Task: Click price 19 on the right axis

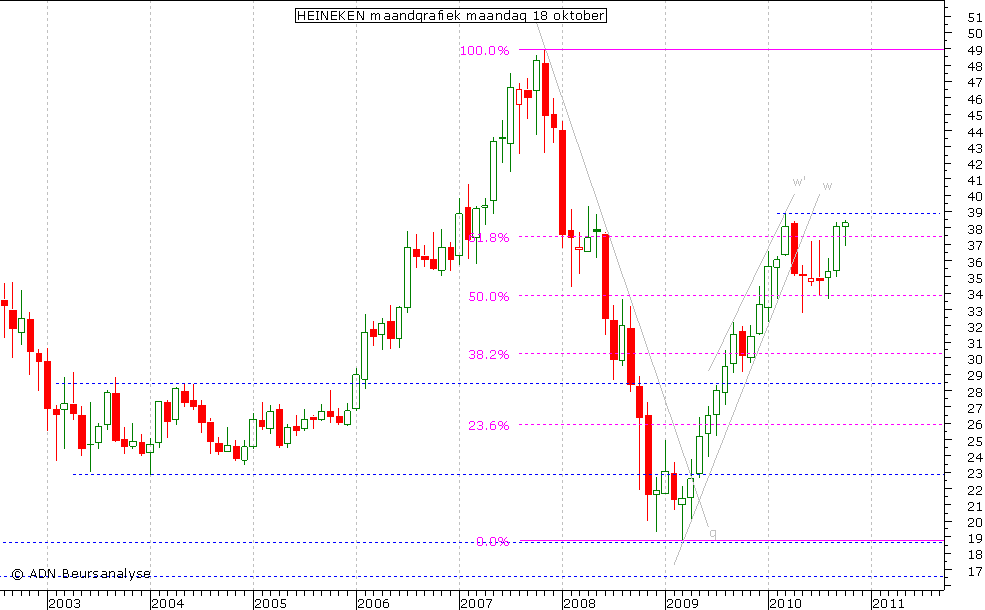Action: [975, 539]
